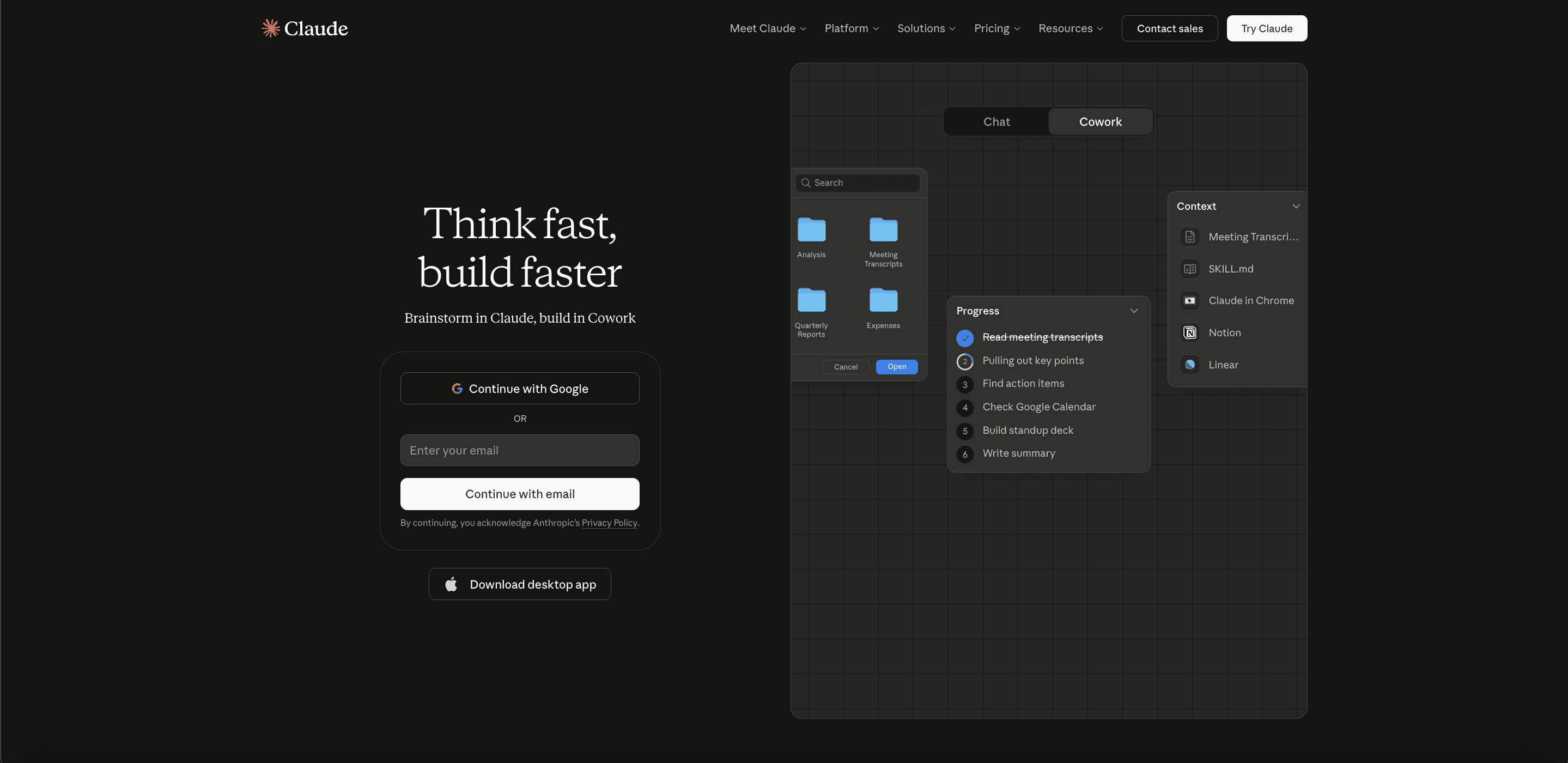The height and width of the screenshot is (763, 1568).
Task: Open the Expenses folder icon
Action: tap(883, 300)
